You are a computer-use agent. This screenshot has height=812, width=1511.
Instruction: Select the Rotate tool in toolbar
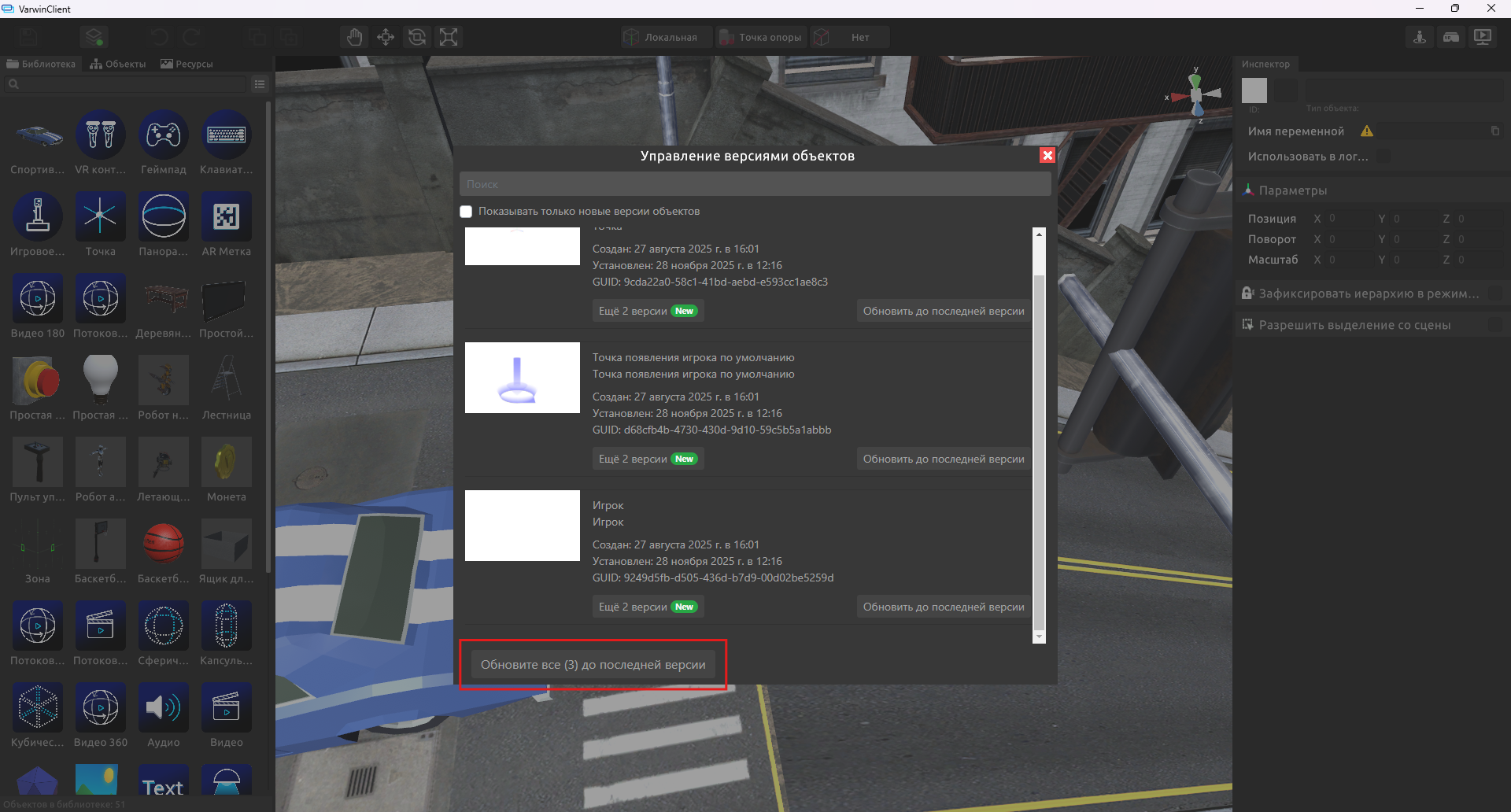click(x=417, y=37)
